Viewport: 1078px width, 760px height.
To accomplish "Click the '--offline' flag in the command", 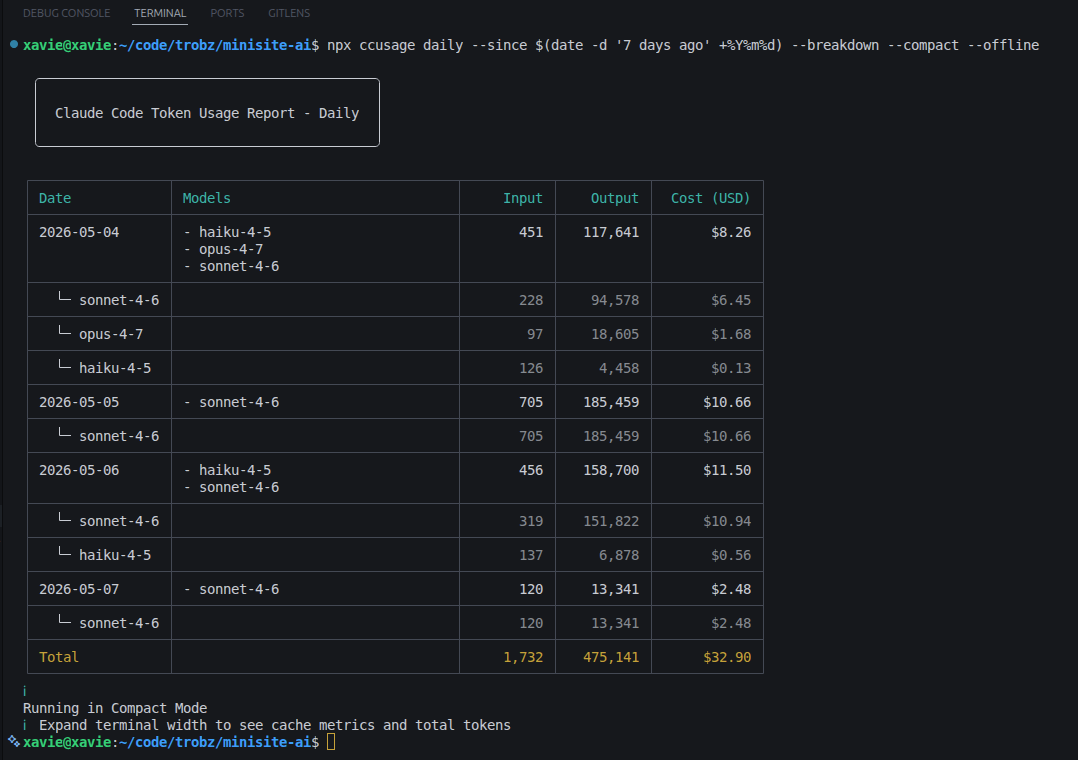I will (1003, 45).
